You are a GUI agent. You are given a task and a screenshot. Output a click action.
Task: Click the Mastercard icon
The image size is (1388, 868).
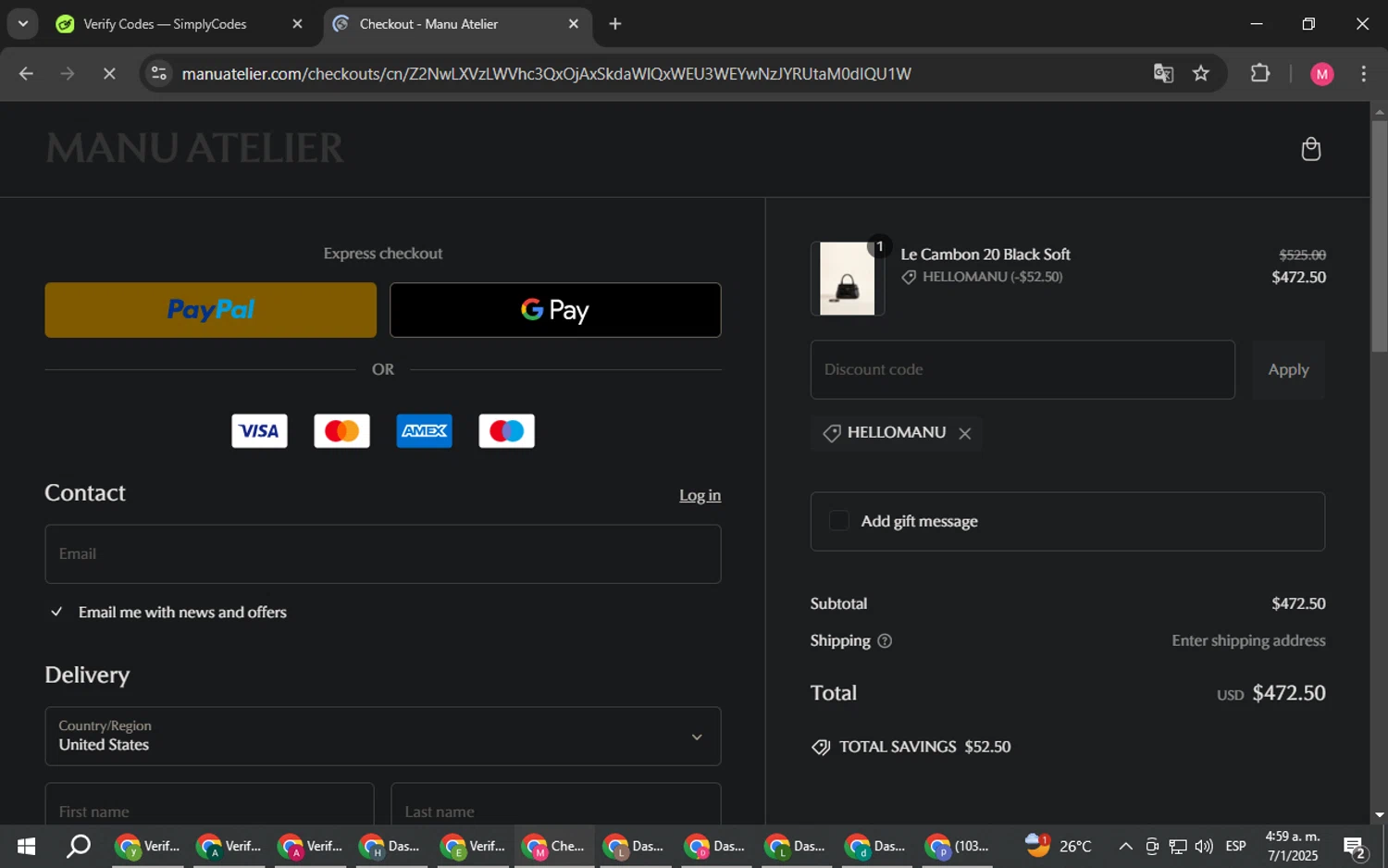(x=341, y=430)
